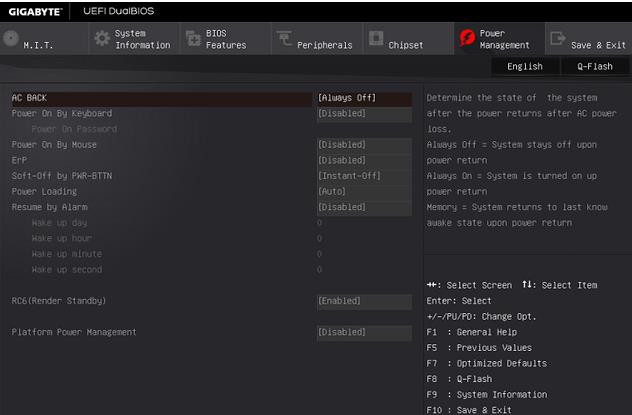The height and width of the screenshot is (415, 632).
Task: Click the Chipset tab icon
Action: point(376,39)
